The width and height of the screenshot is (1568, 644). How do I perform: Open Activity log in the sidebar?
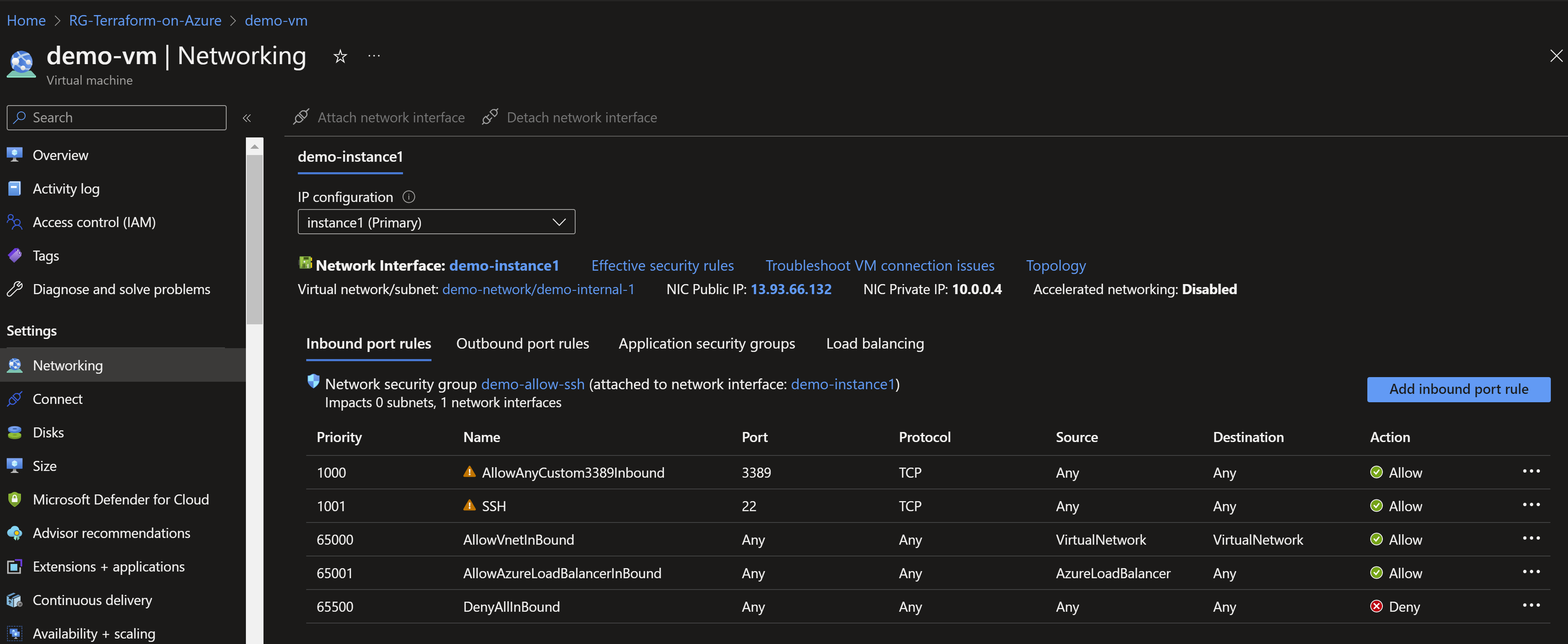click(x=66, y=189)
